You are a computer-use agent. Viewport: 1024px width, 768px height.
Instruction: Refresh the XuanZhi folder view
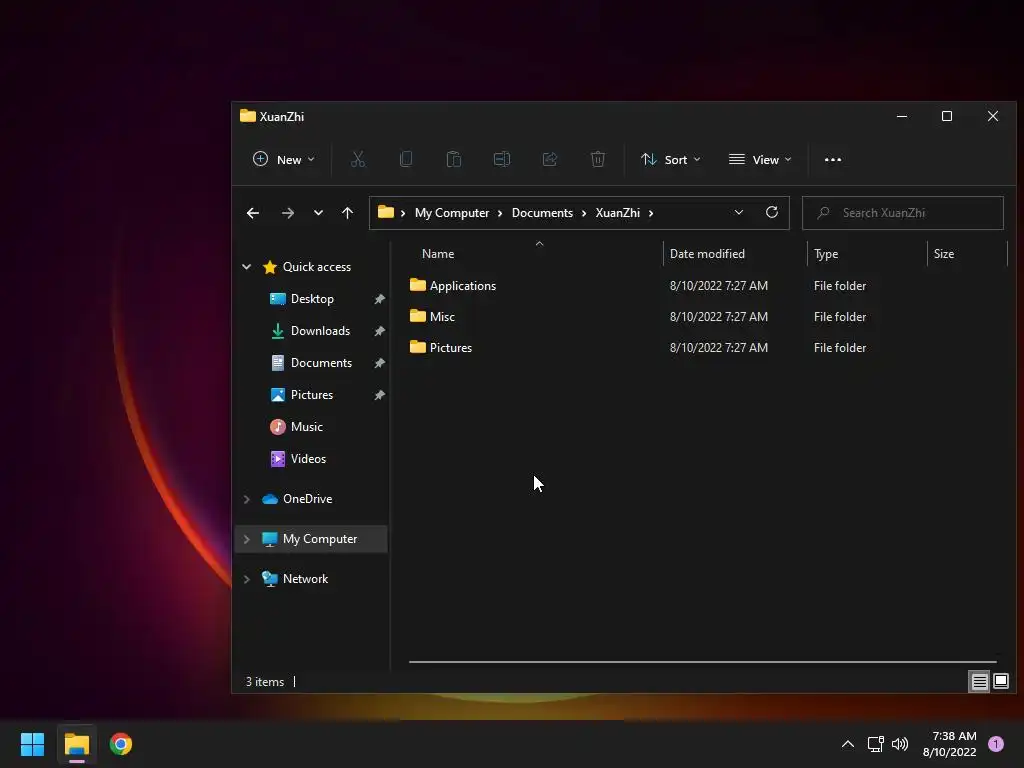(772, 213)
